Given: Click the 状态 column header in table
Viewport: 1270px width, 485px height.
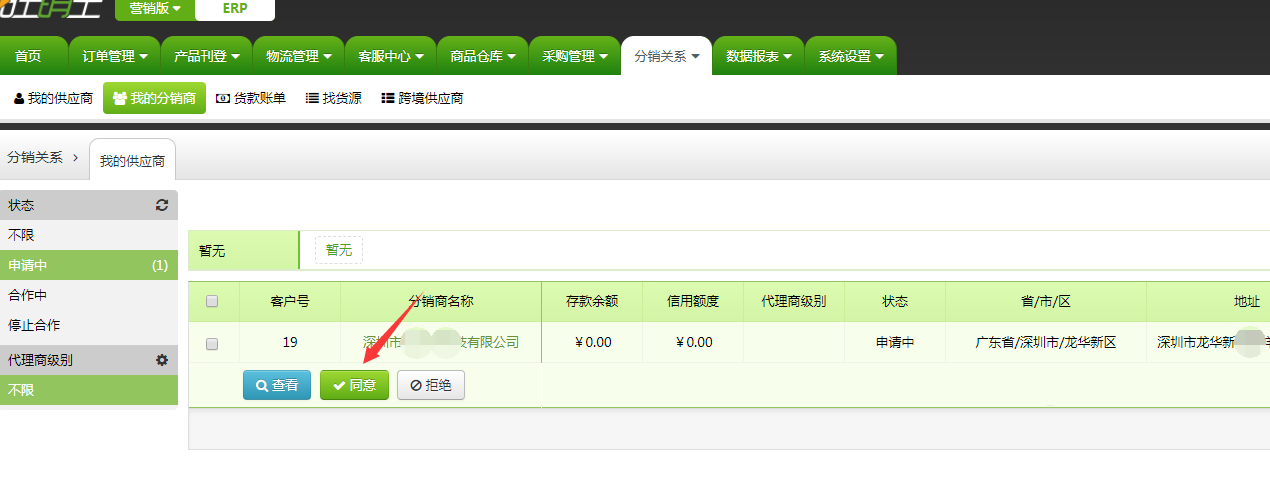Looking at the screenshot, I should pos(895,301).
